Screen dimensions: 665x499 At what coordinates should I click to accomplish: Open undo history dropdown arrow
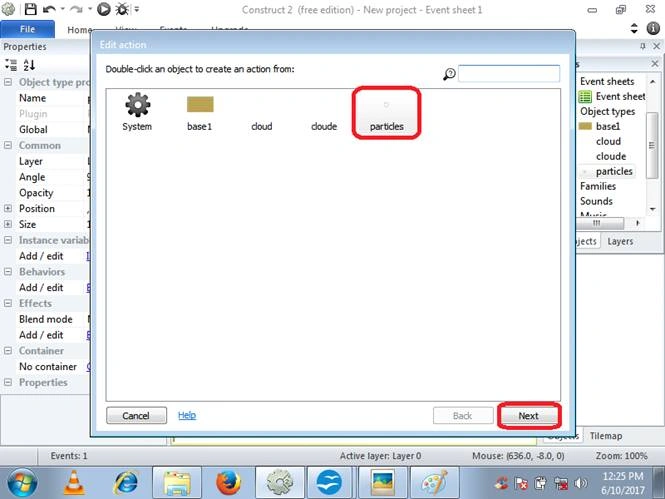[63, 9]
